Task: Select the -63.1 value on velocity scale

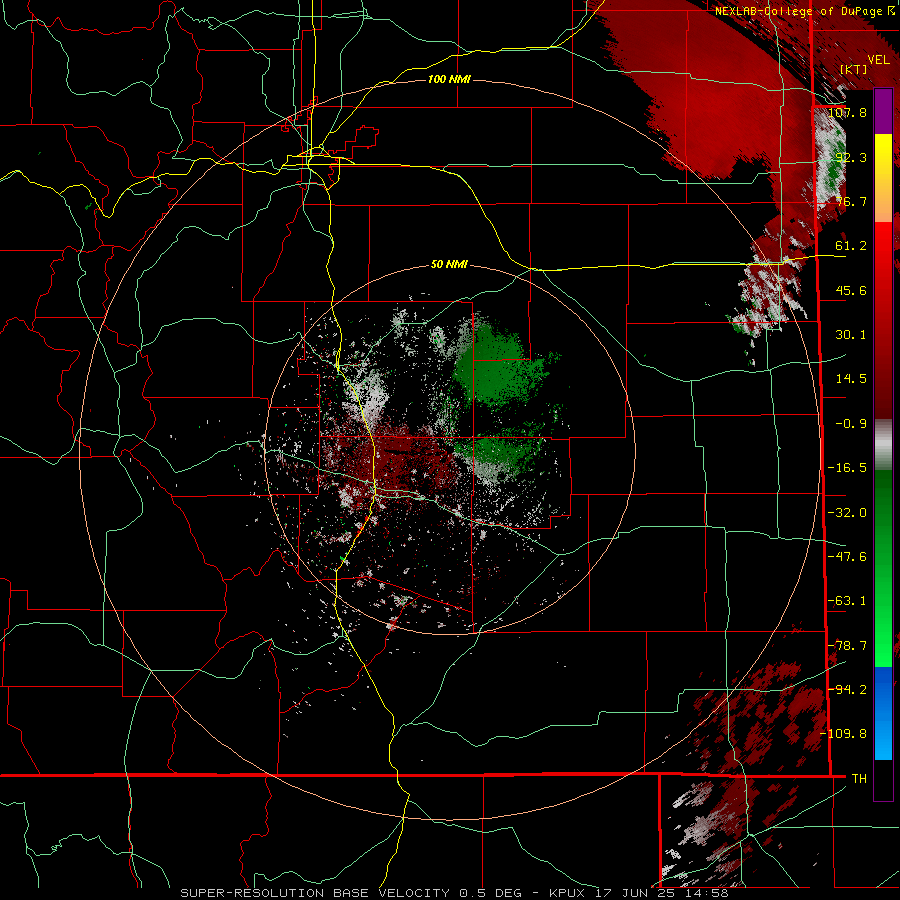Action: [x=847, y=601]
